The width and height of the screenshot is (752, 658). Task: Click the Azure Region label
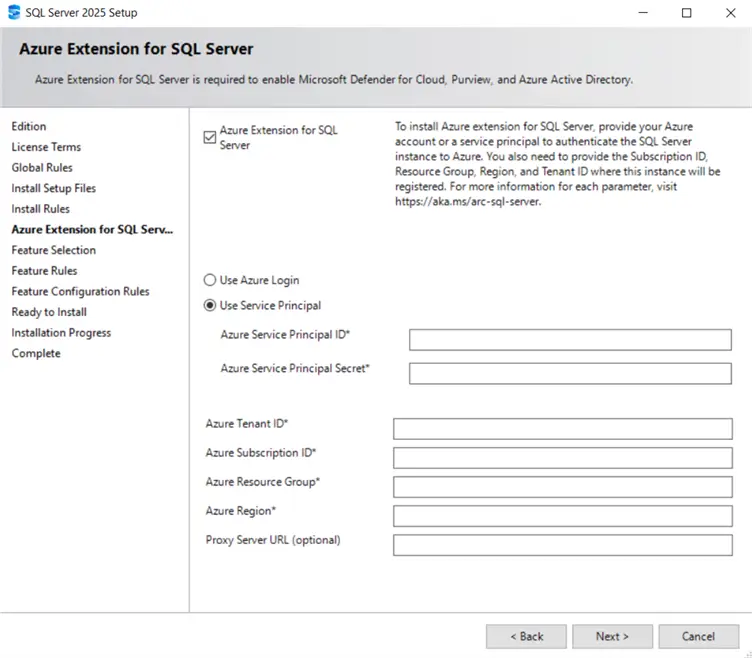[x=241, y=511]
